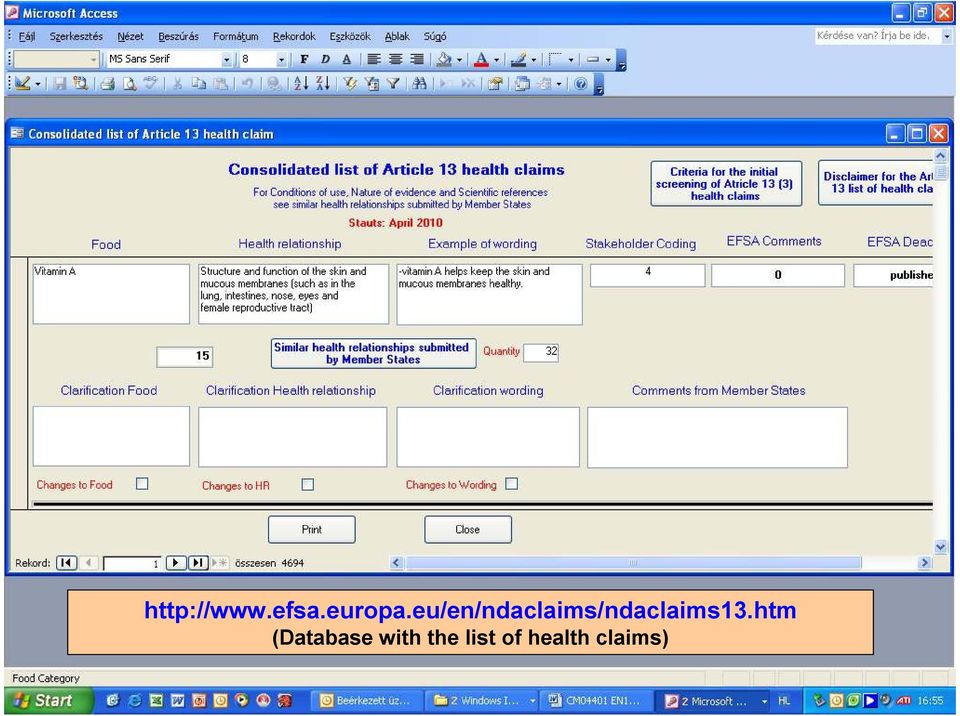Apply fill/background color bucket
This screenshot has height=716, width=960.
[444, 59]
